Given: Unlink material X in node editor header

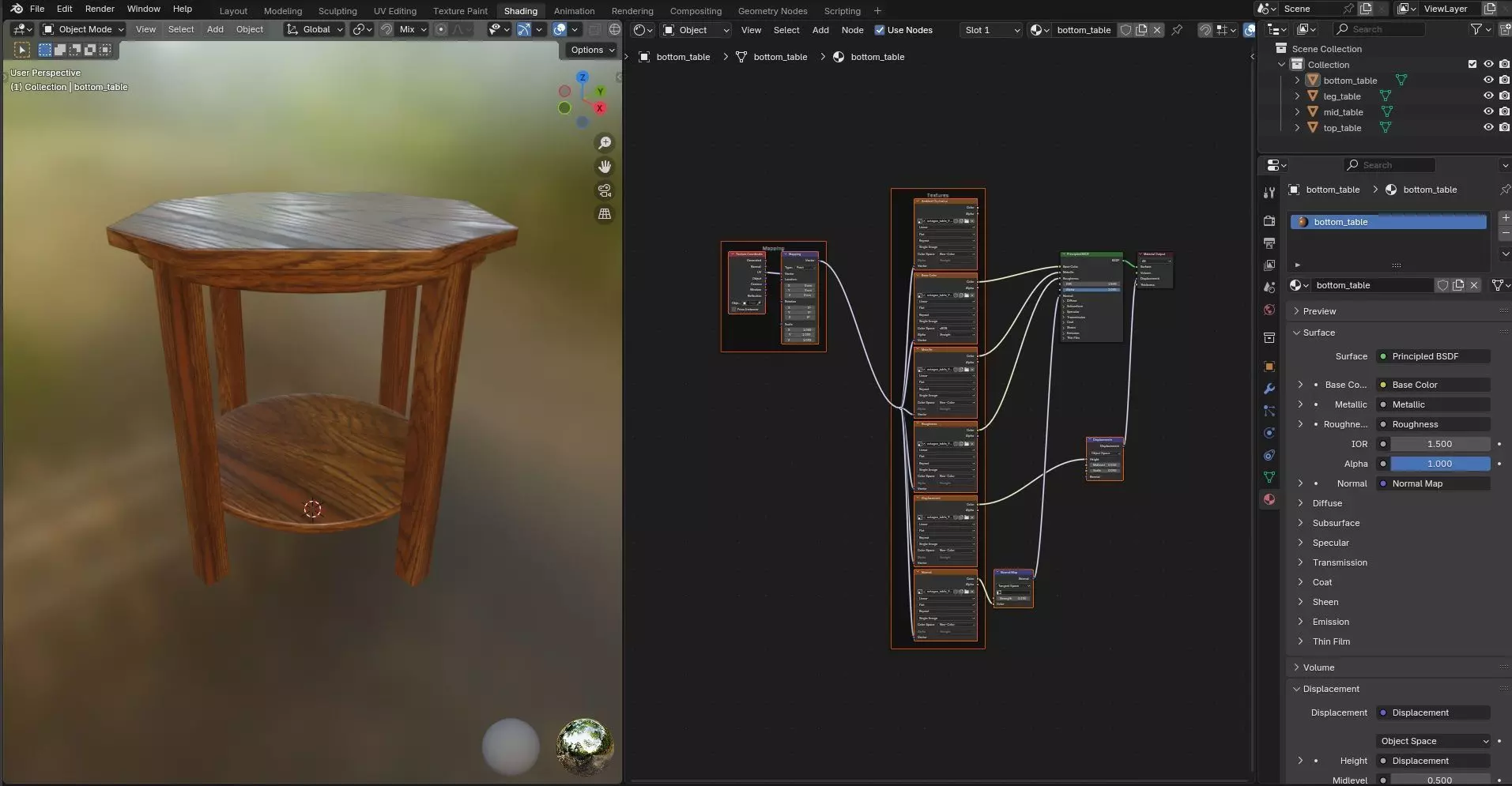Looking at the screenshot, I should click(x=1157, y=30).
